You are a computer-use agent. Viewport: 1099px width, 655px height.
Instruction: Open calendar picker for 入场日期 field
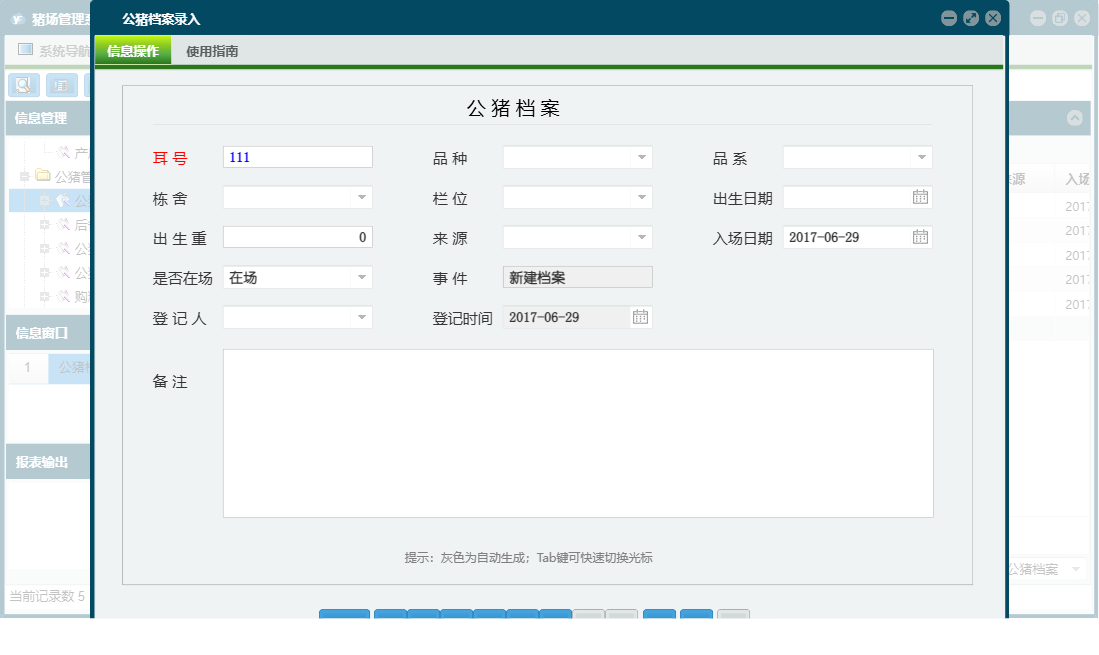pos(921,237)
